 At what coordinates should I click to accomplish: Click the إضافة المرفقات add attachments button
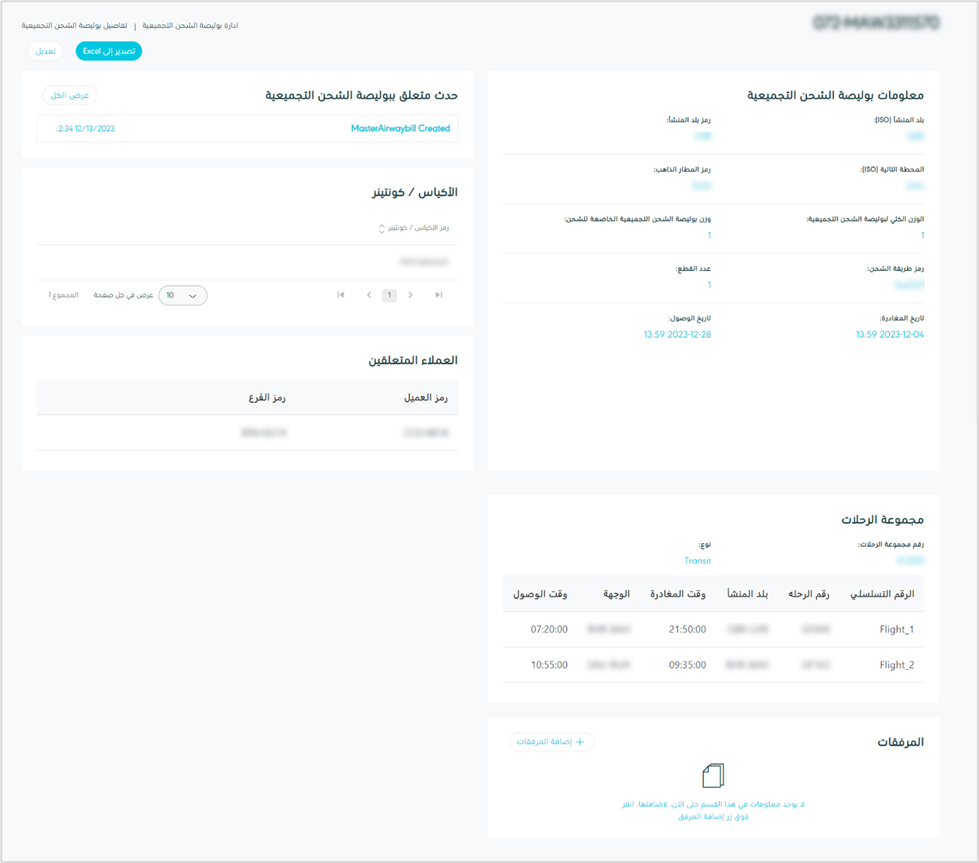pyautogui.click(x=552, y=742)
